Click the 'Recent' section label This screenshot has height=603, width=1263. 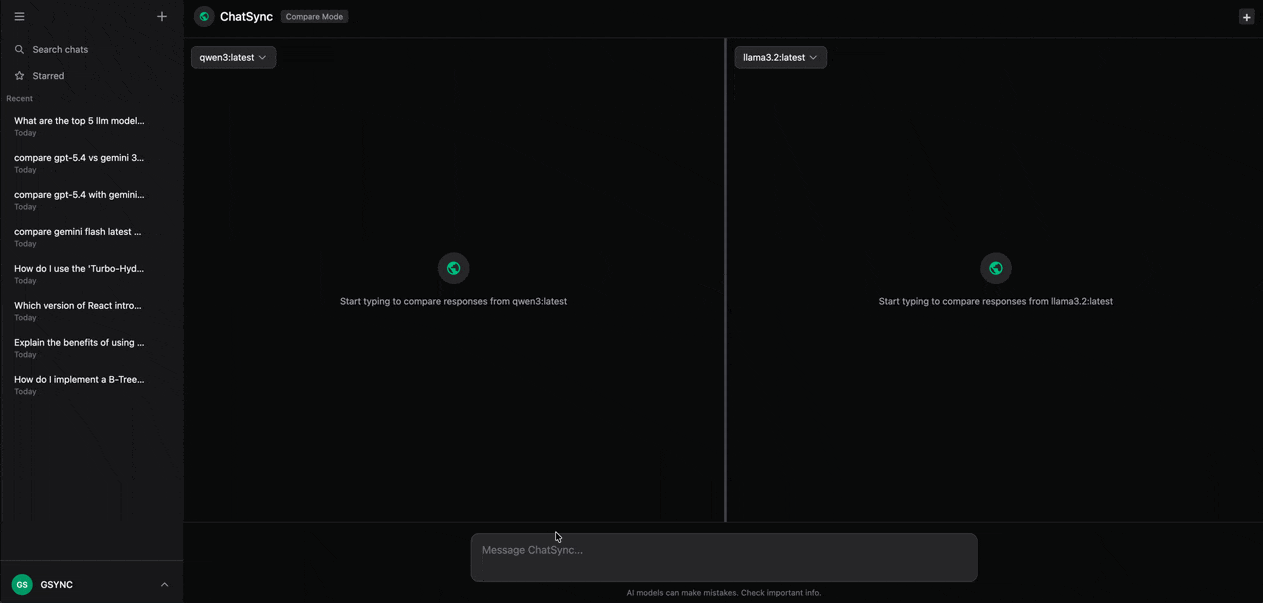[19, 99]
